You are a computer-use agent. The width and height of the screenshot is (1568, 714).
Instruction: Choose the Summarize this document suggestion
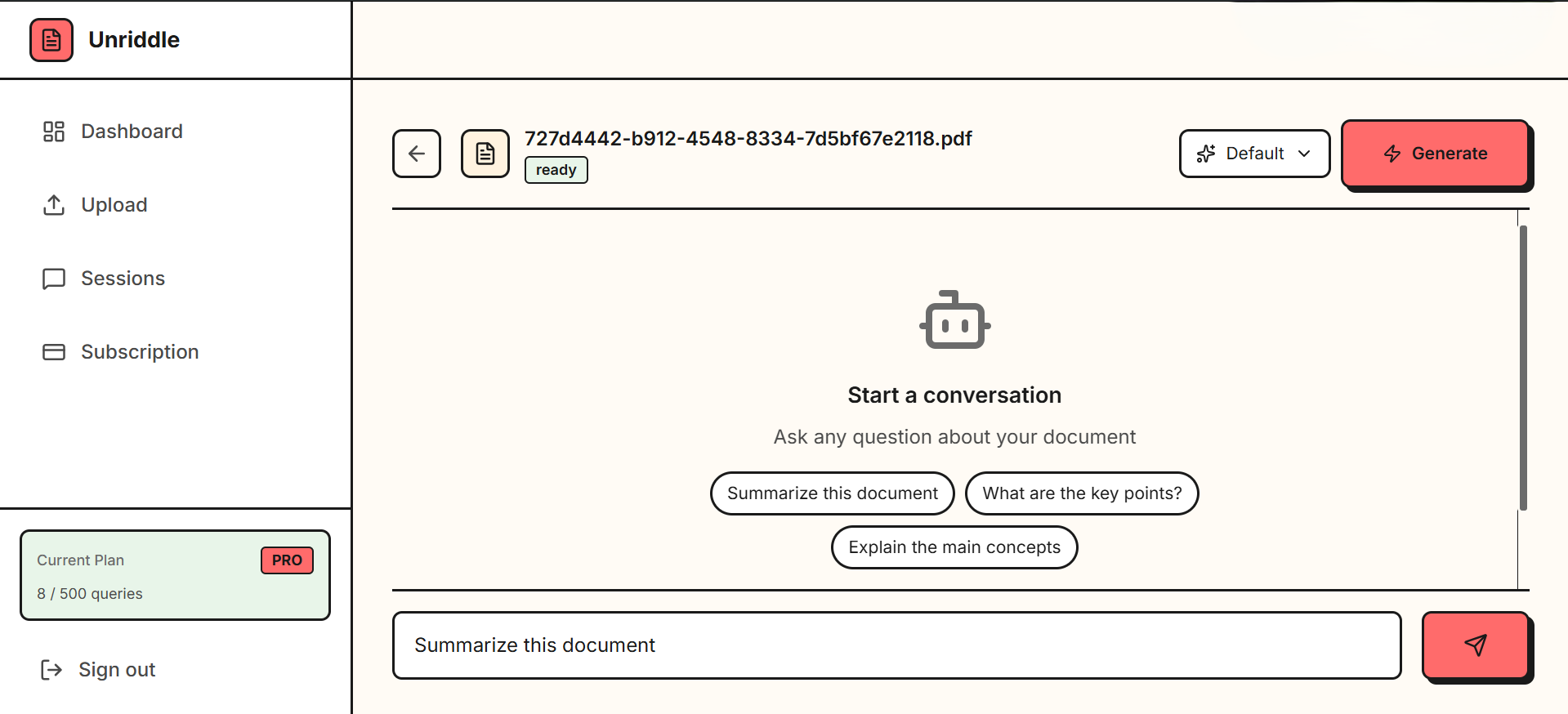pyautogui.click(x=833, y=493)
